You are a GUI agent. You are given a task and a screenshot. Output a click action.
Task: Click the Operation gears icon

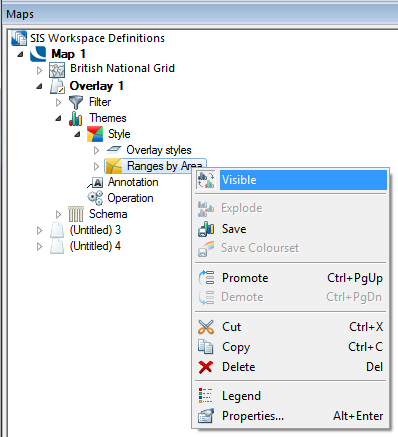[95, 198]
